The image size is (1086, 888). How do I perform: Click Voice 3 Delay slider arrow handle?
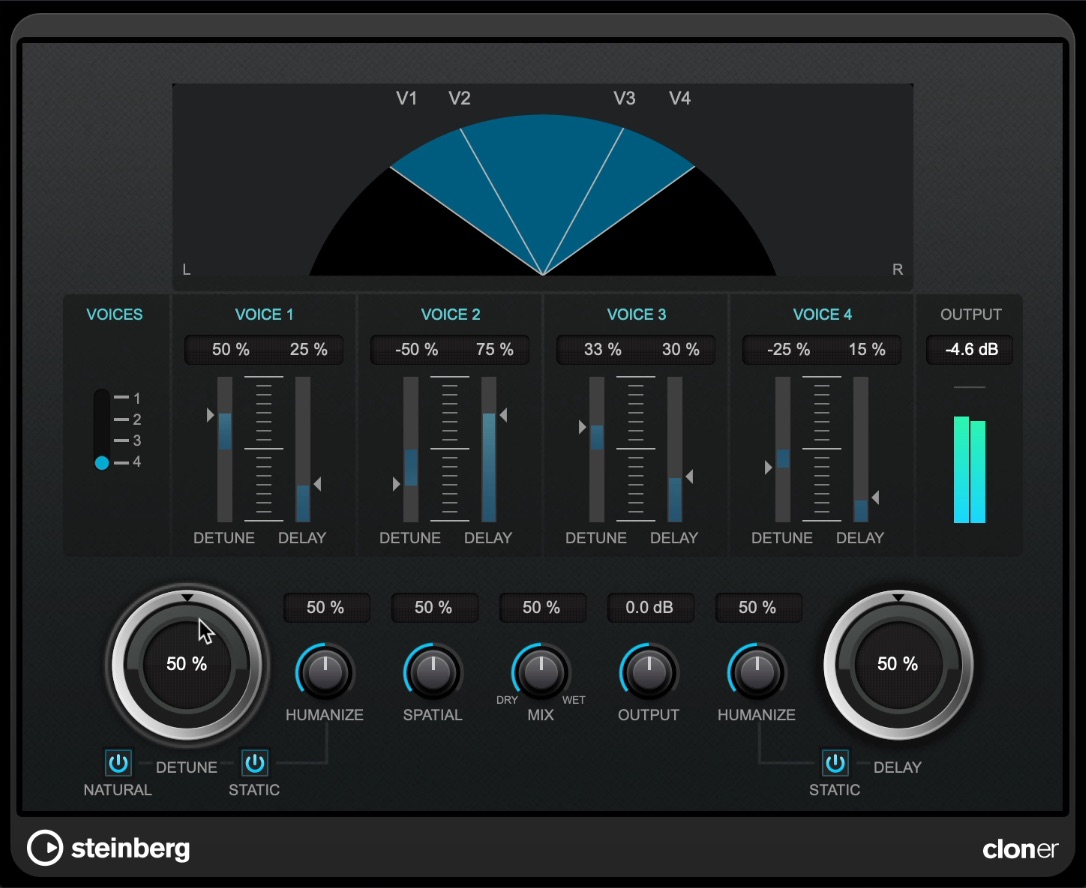pos(689,477)
